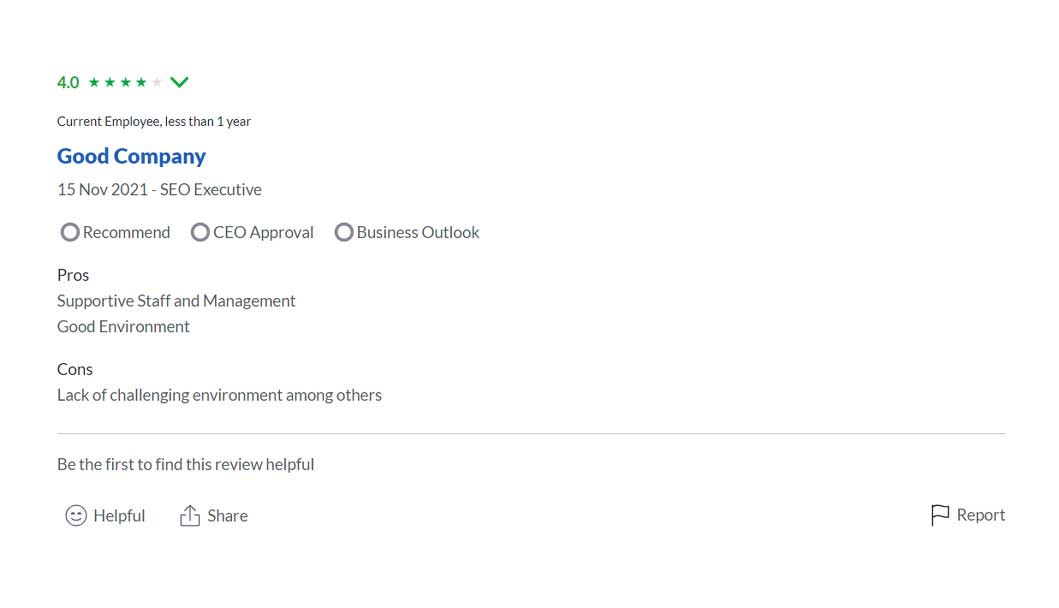
Task: Click the "Helpful" text label
Action: [119, 516]
